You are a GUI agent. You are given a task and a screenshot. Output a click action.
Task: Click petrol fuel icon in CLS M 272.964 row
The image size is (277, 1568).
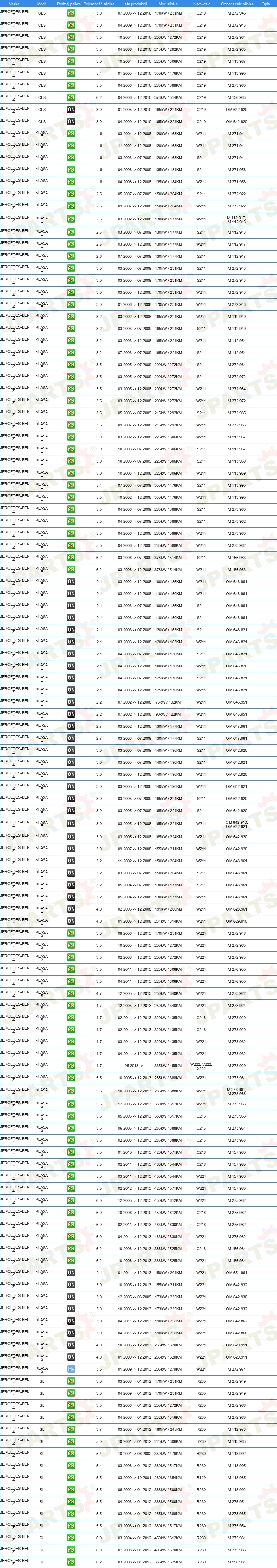71,37
